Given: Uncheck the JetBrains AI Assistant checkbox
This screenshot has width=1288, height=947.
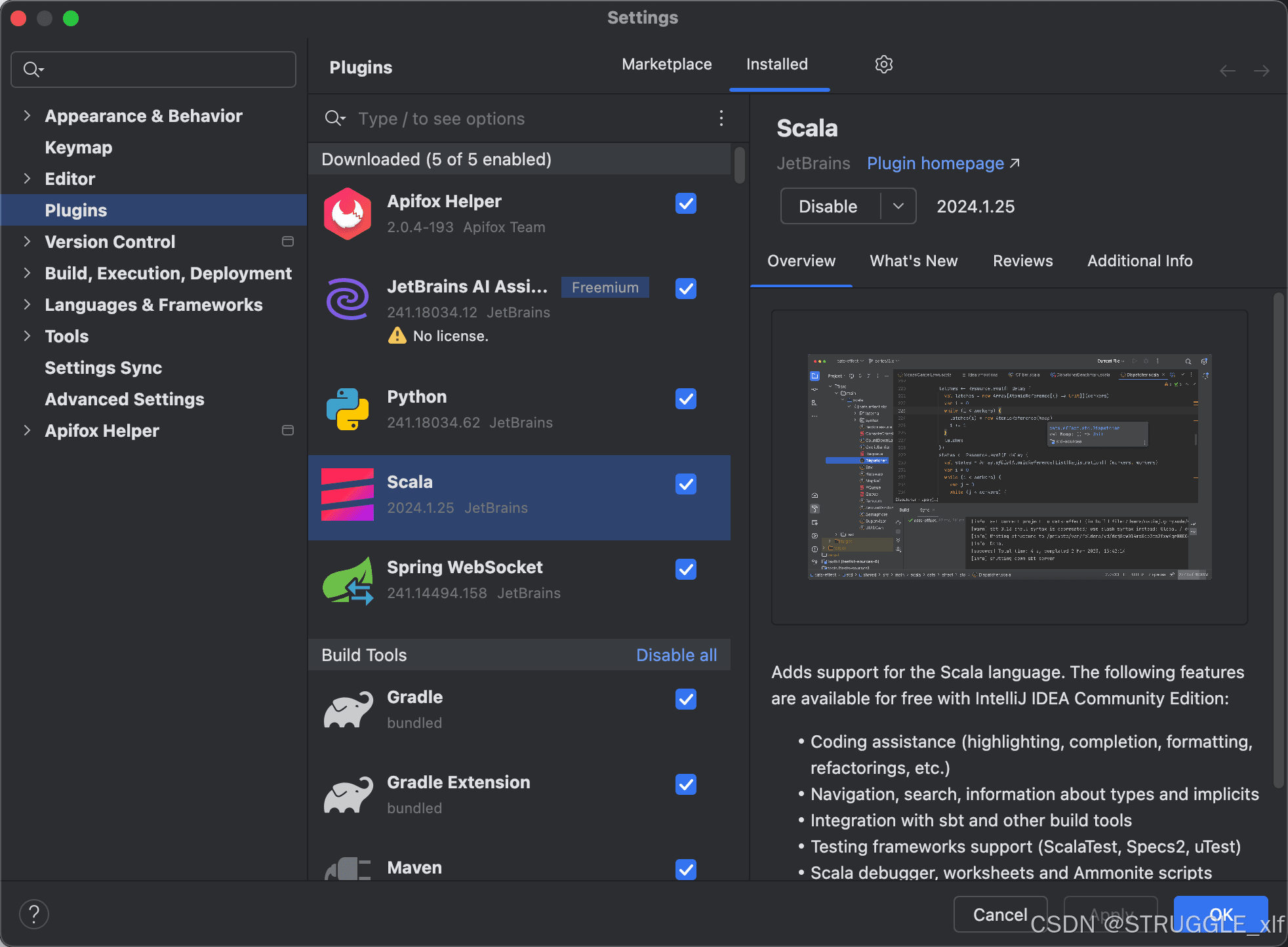Looking at the screenshot, I should pos(686,289).
